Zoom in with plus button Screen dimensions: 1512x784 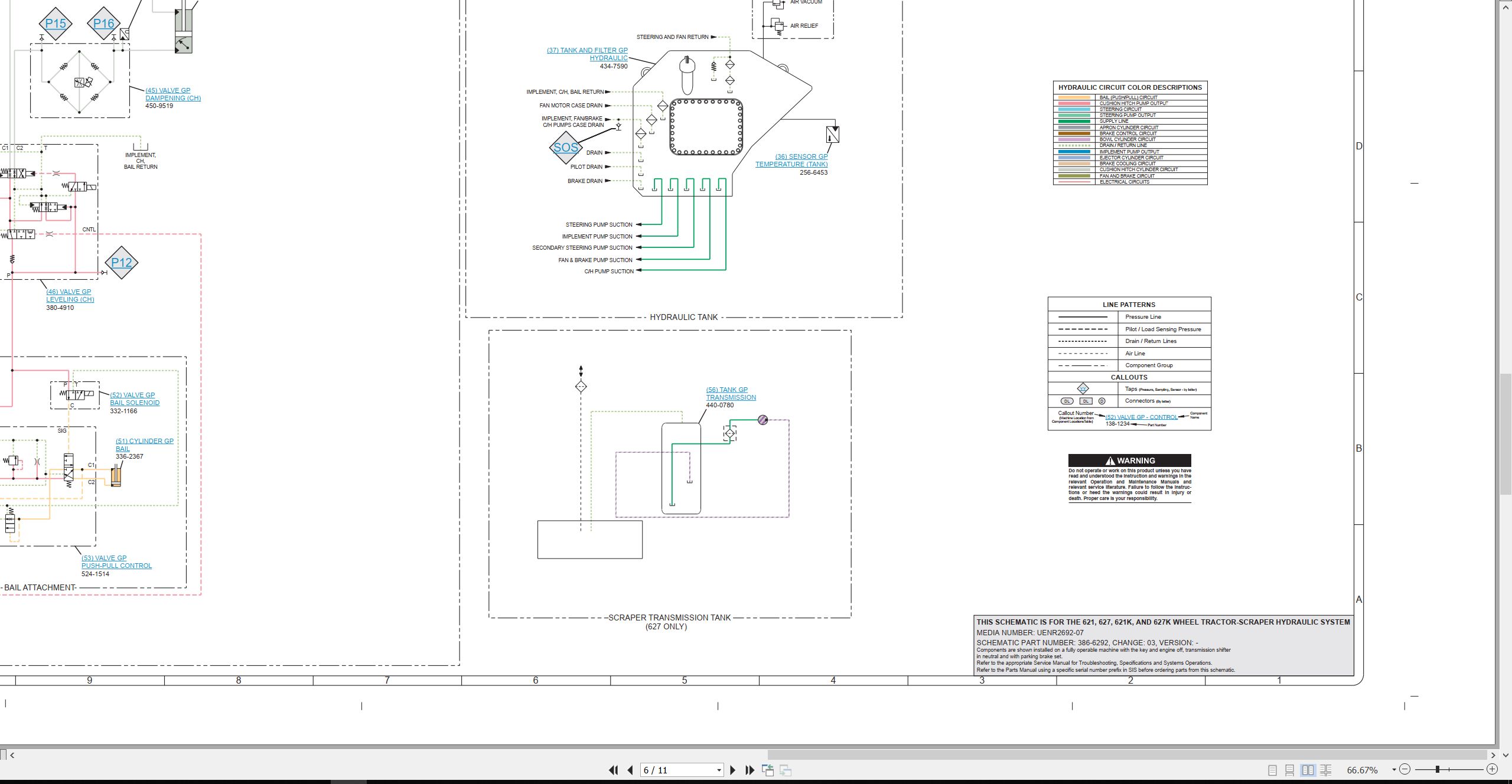1493,769
